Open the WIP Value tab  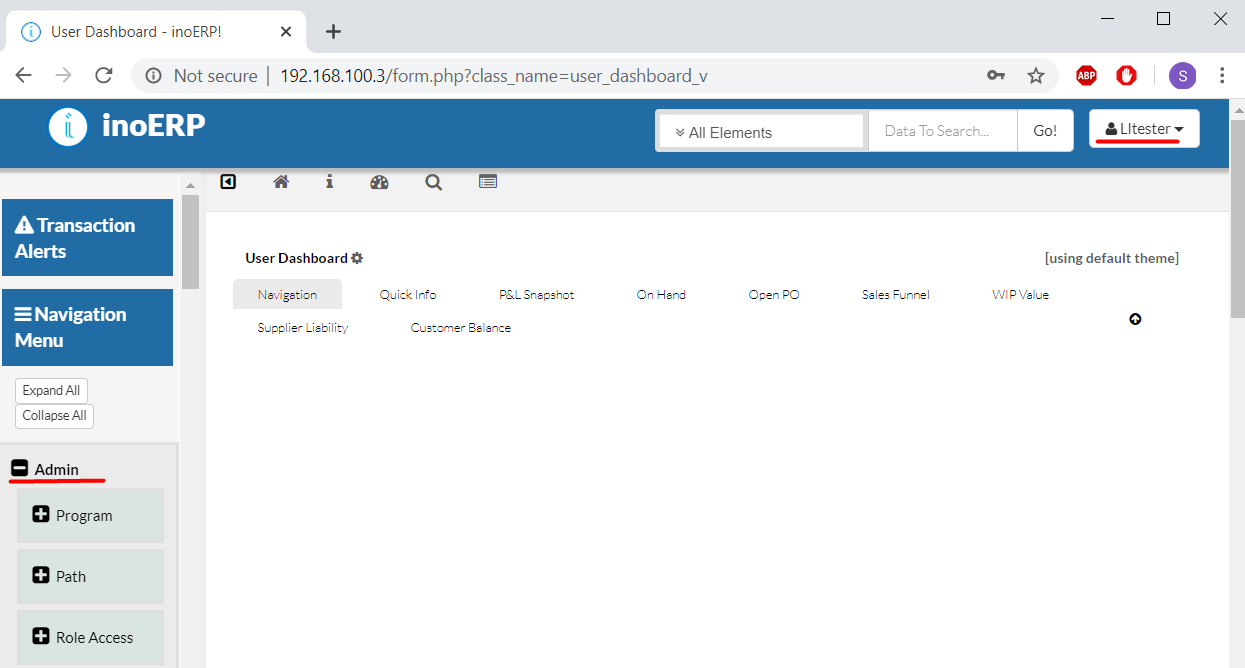coord(1020,294)
